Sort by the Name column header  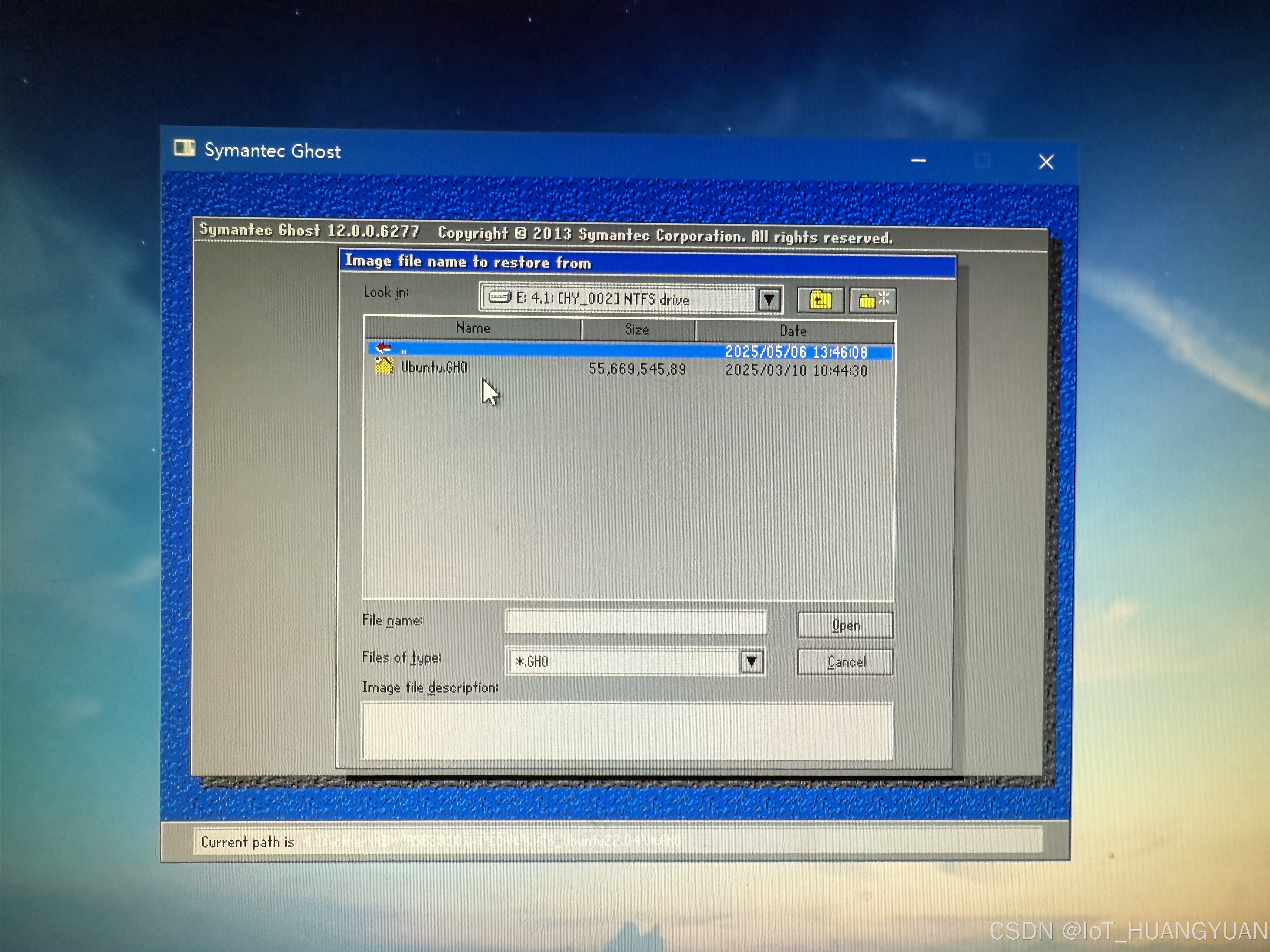(x=473, y=328)
